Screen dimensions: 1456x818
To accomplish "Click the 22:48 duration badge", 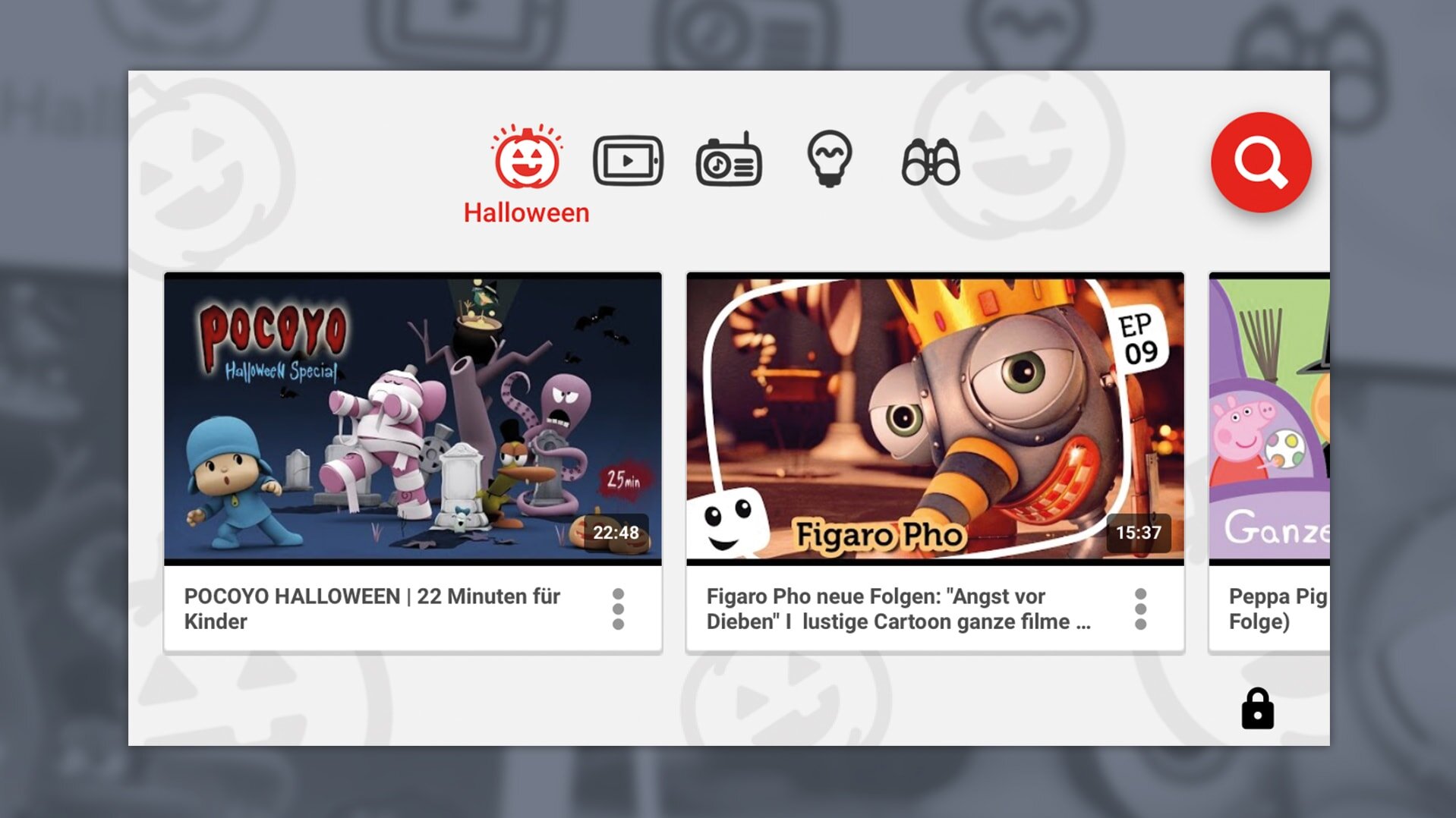I will coord(616,533).
